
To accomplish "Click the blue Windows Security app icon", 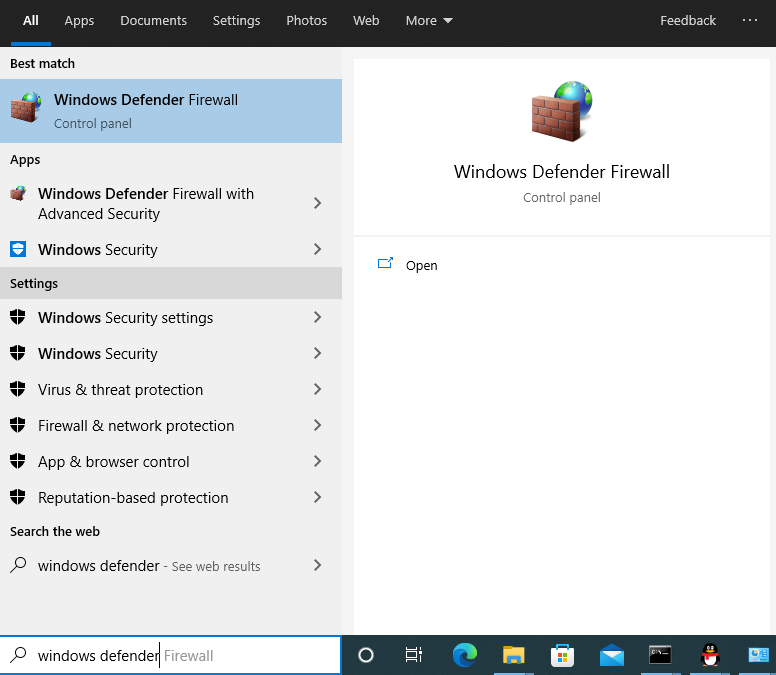I will [x=18, y=249].
